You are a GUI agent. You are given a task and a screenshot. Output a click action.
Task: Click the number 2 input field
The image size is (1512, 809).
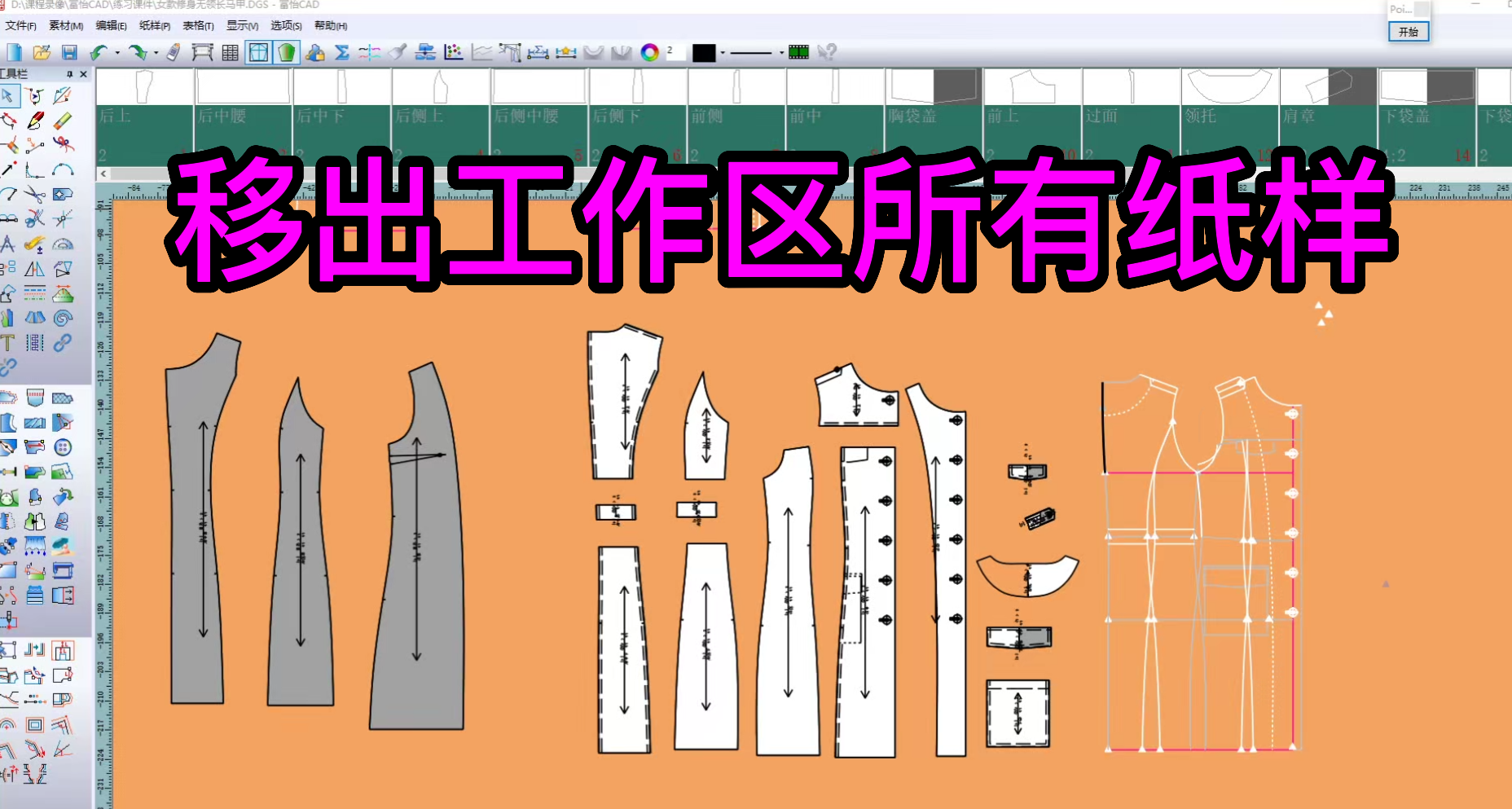[x=676, y=53]
